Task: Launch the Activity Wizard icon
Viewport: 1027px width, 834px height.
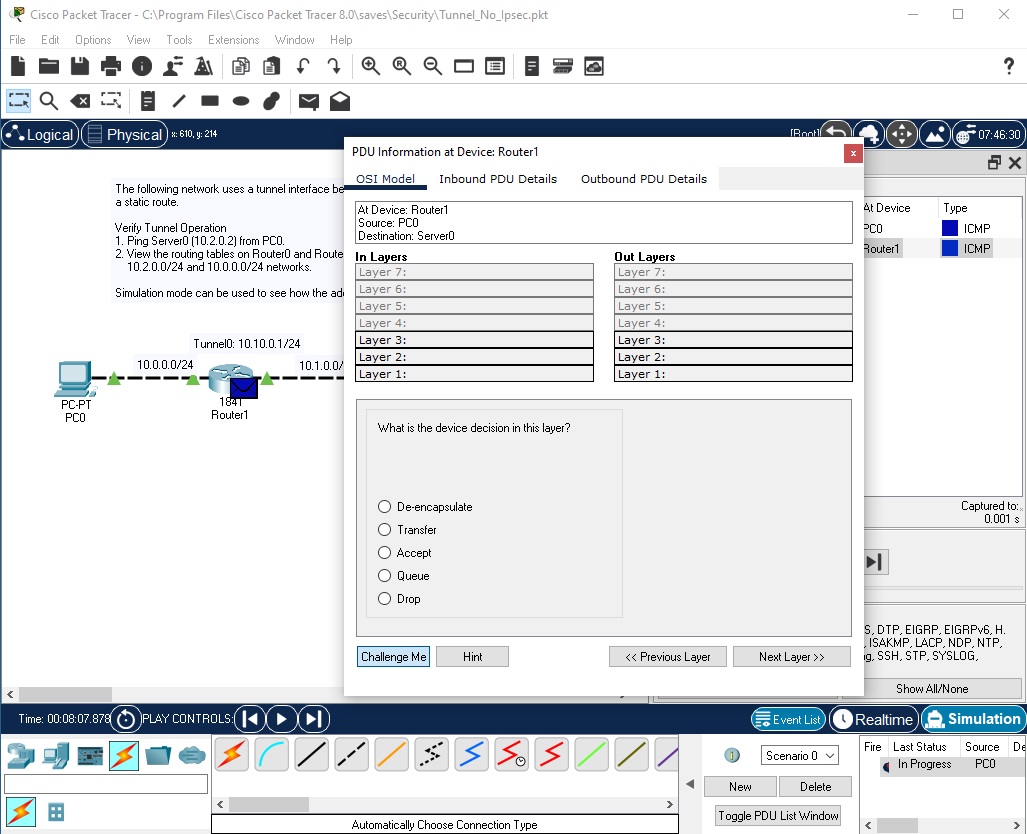Action: tap(173, 66)
